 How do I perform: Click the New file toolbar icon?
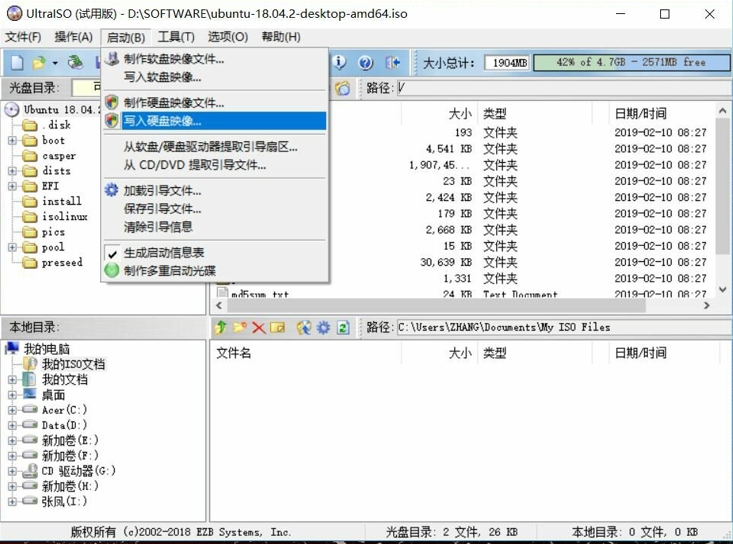click(x=17, y=63)
